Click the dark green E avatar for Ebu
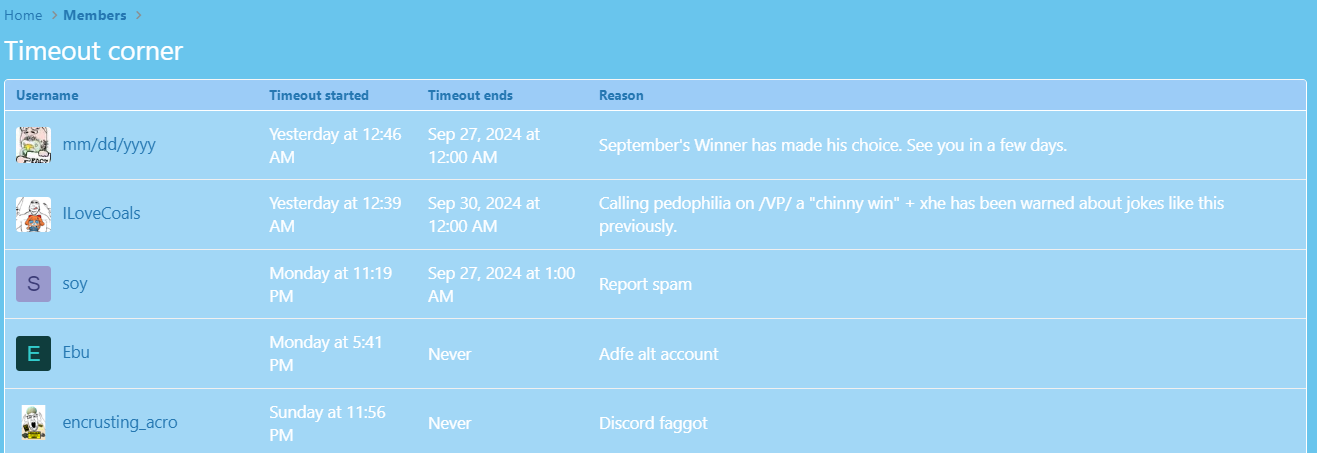The width and height of the screenshot is (1317, 453). coord(33,354)
